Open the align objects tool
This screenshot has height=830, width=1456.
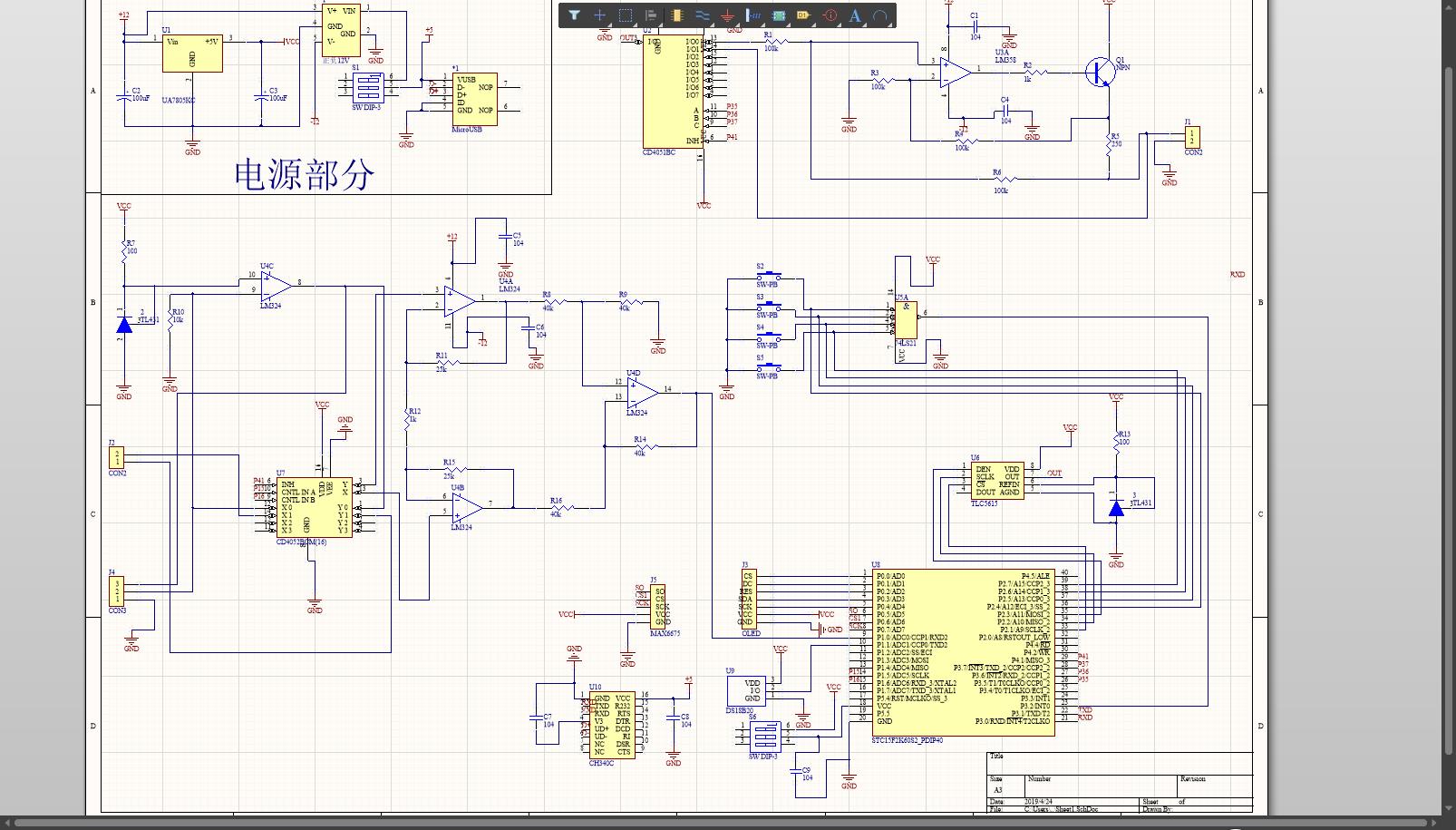[x=651, y=15]
